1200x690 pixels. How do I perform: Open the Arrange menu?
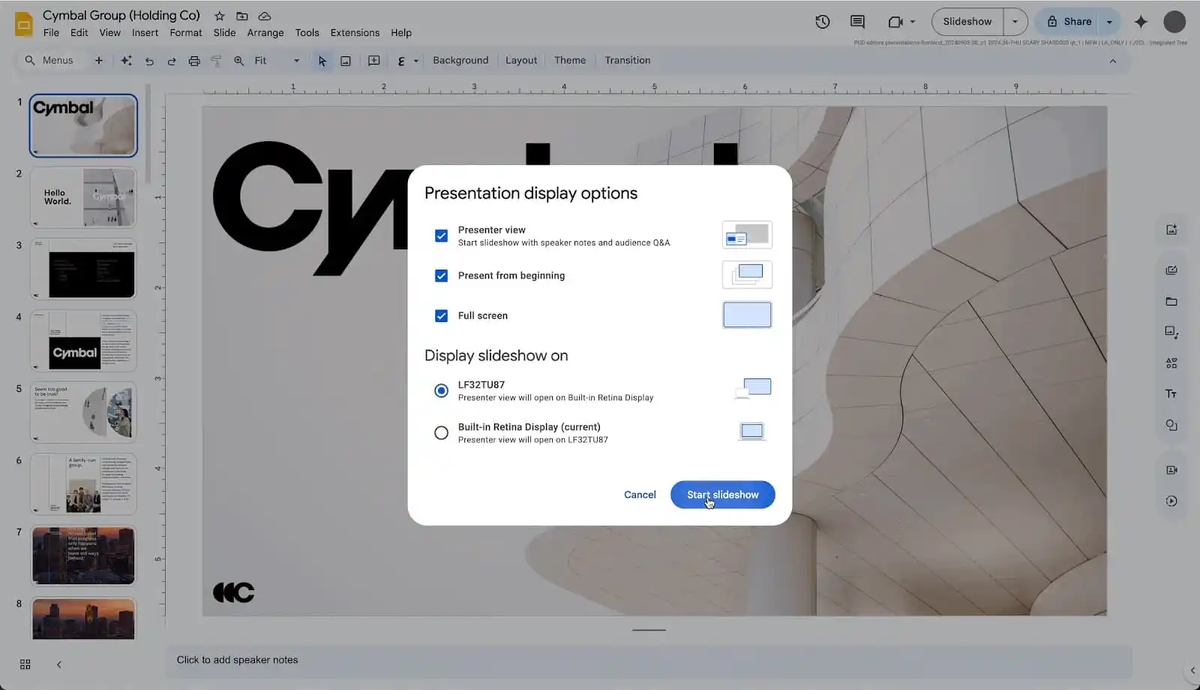coord(265,33)
